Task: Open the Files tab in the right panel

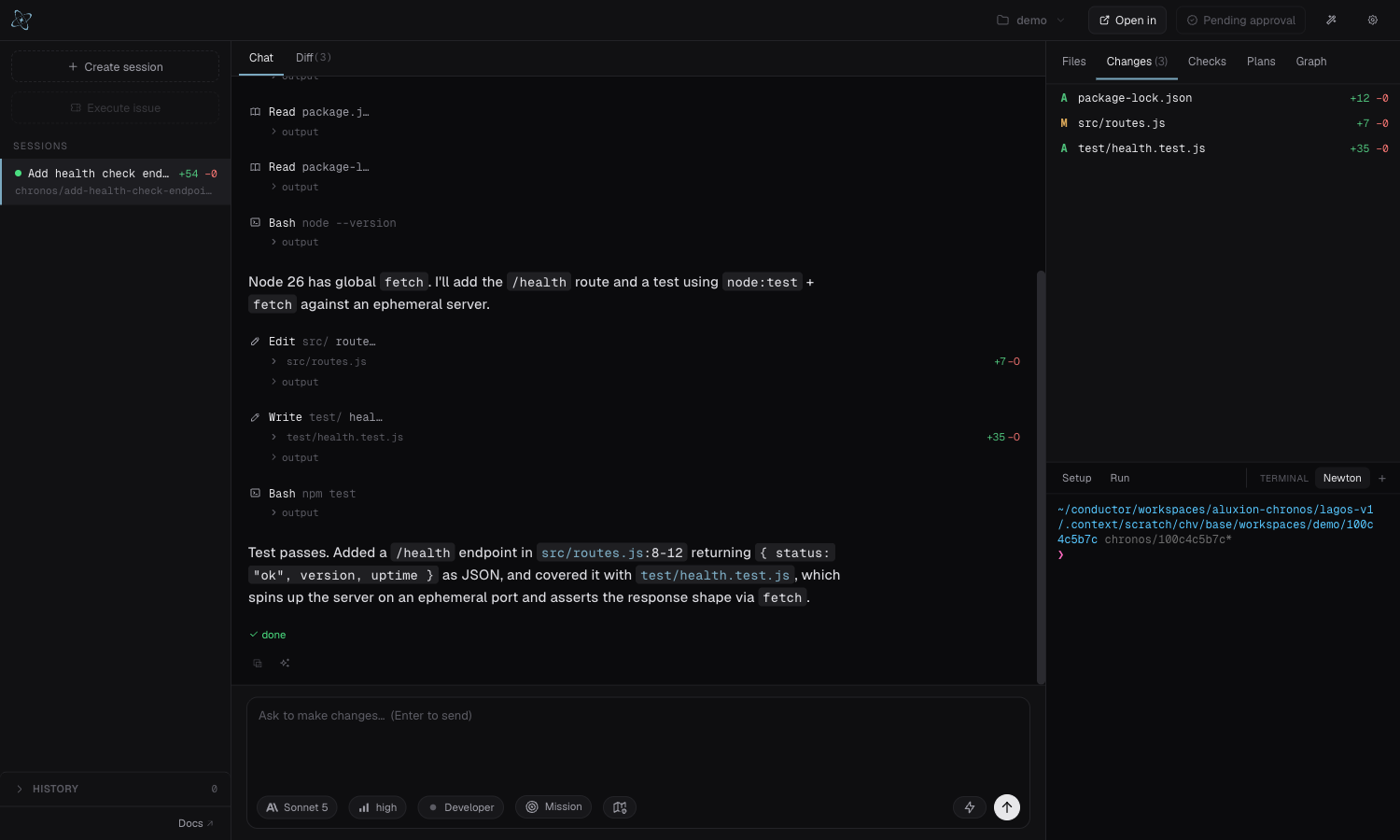Action: point(1074,62)
